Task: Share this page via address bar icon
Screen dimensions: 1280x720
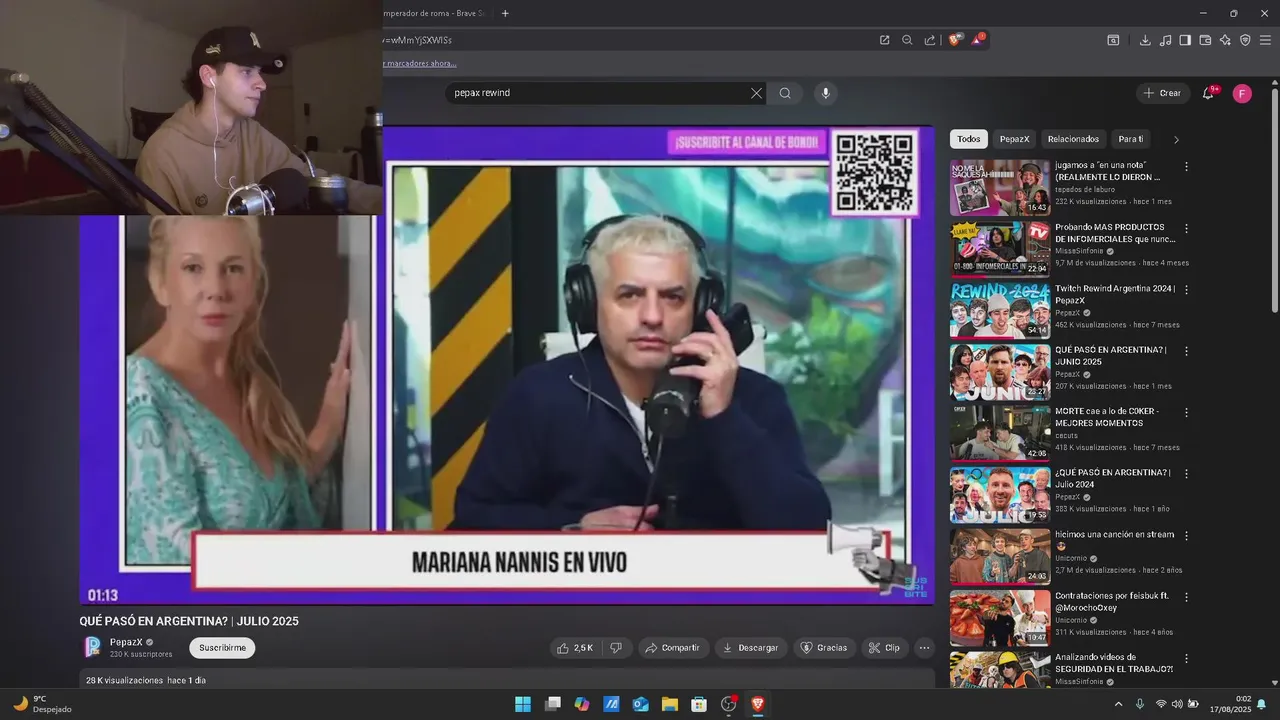Action: pos(930,40)
